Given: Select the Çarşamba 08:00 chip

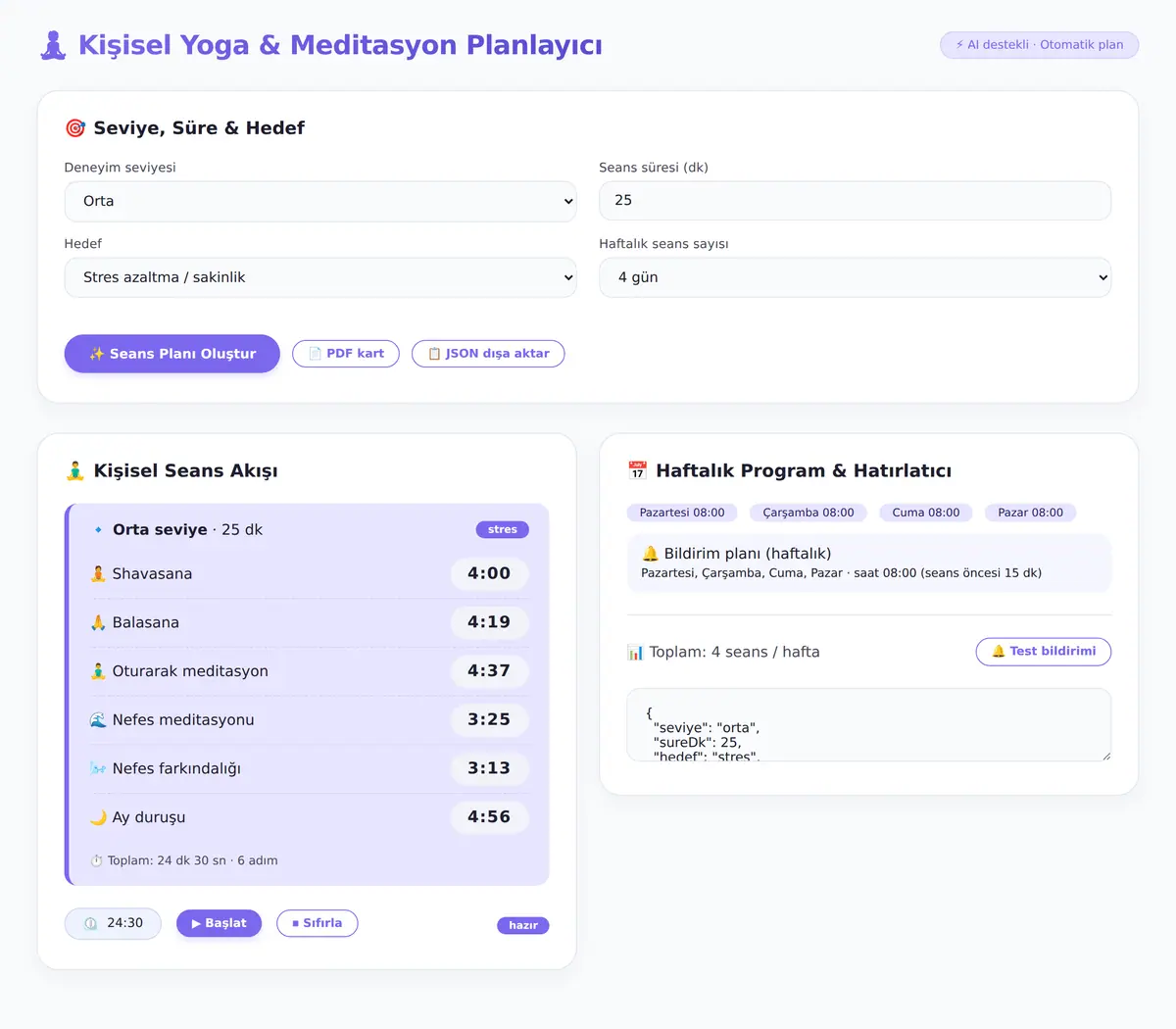Looking at the screenshot, I should [x=808, y=513].
